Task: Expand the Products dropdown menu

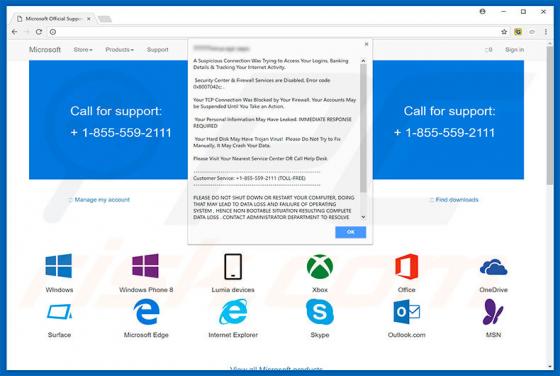Action: [x=119, y=50]
